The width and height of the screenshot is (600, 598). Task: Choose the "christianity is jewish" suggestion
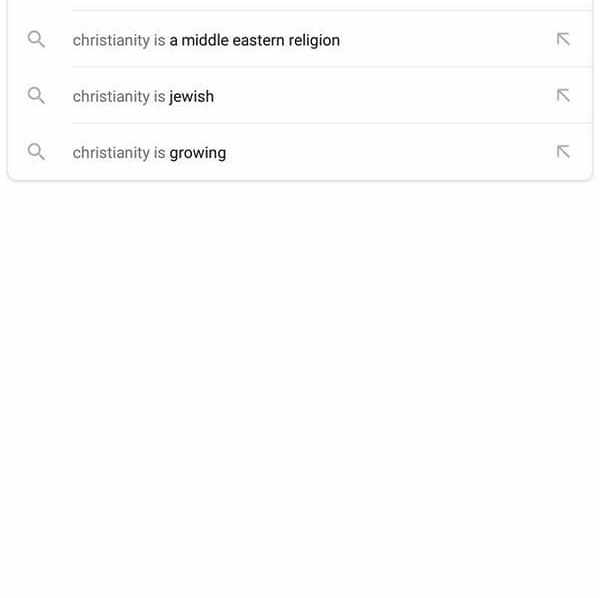click(143, 96)
